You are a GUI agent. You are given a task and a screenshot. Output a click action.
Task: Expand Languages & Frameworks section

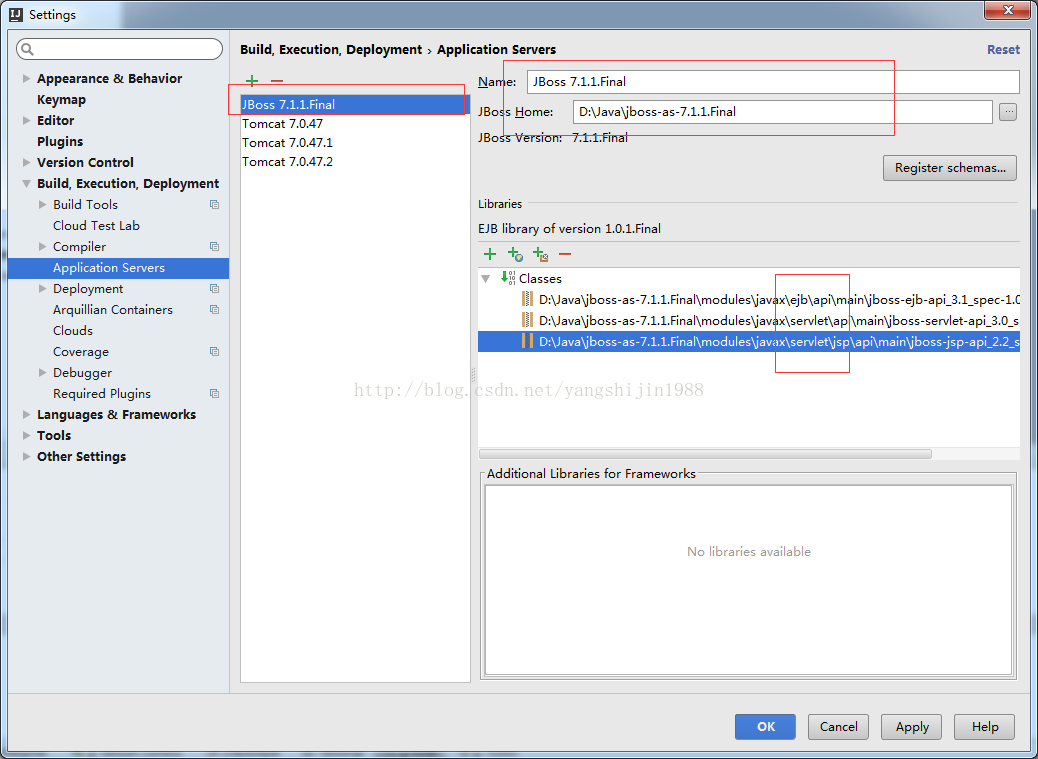[x=26, y=414]
